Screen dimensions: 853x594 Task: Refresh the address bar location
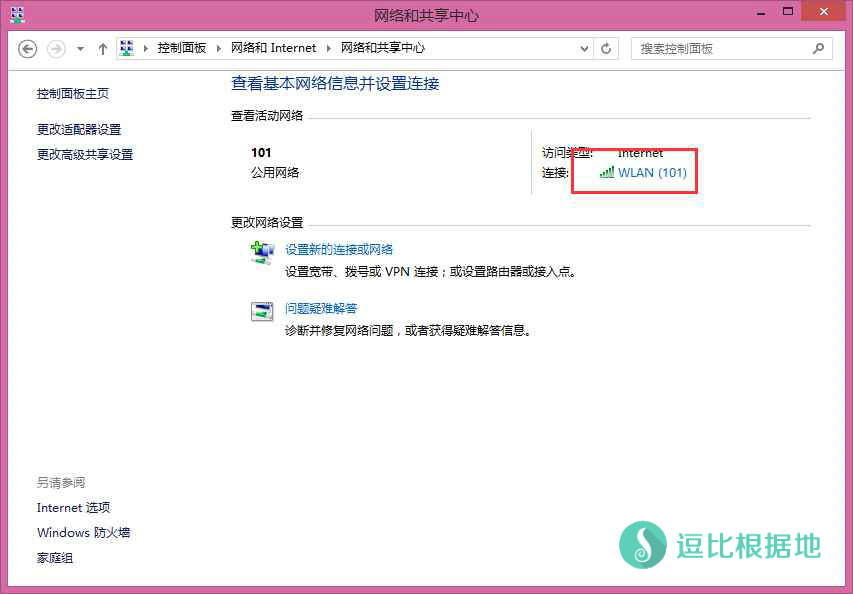pos(606,48)
